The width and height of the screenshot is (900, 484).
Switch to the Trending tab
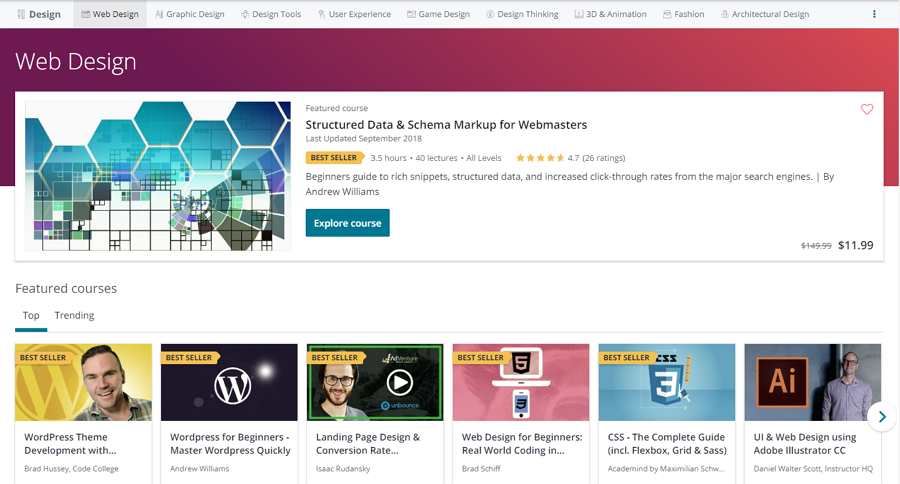coord(74,315)
